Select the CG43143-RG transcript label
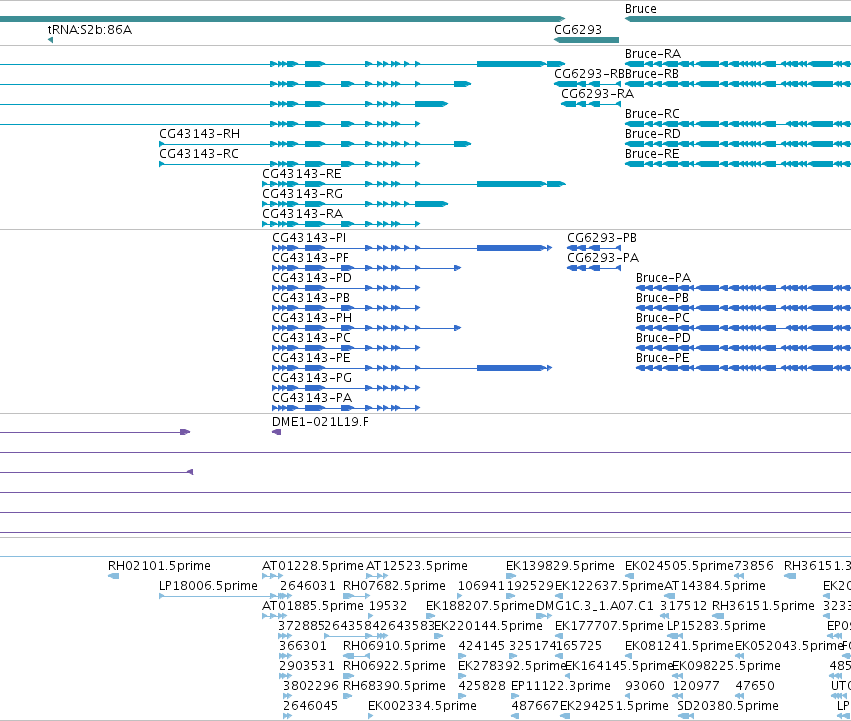 coord(302,194)
